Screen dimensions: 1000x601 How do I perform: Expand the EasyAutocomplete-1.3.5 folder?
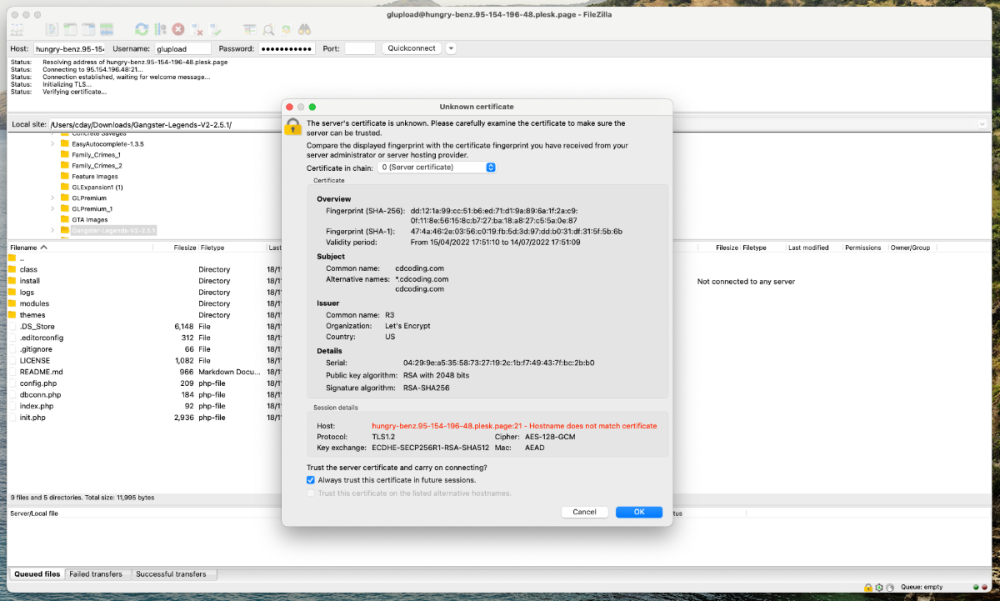click(52, 144)
